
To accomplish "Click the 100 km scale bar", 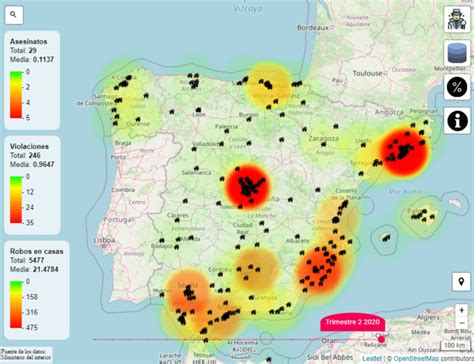I will click(455, 345).
